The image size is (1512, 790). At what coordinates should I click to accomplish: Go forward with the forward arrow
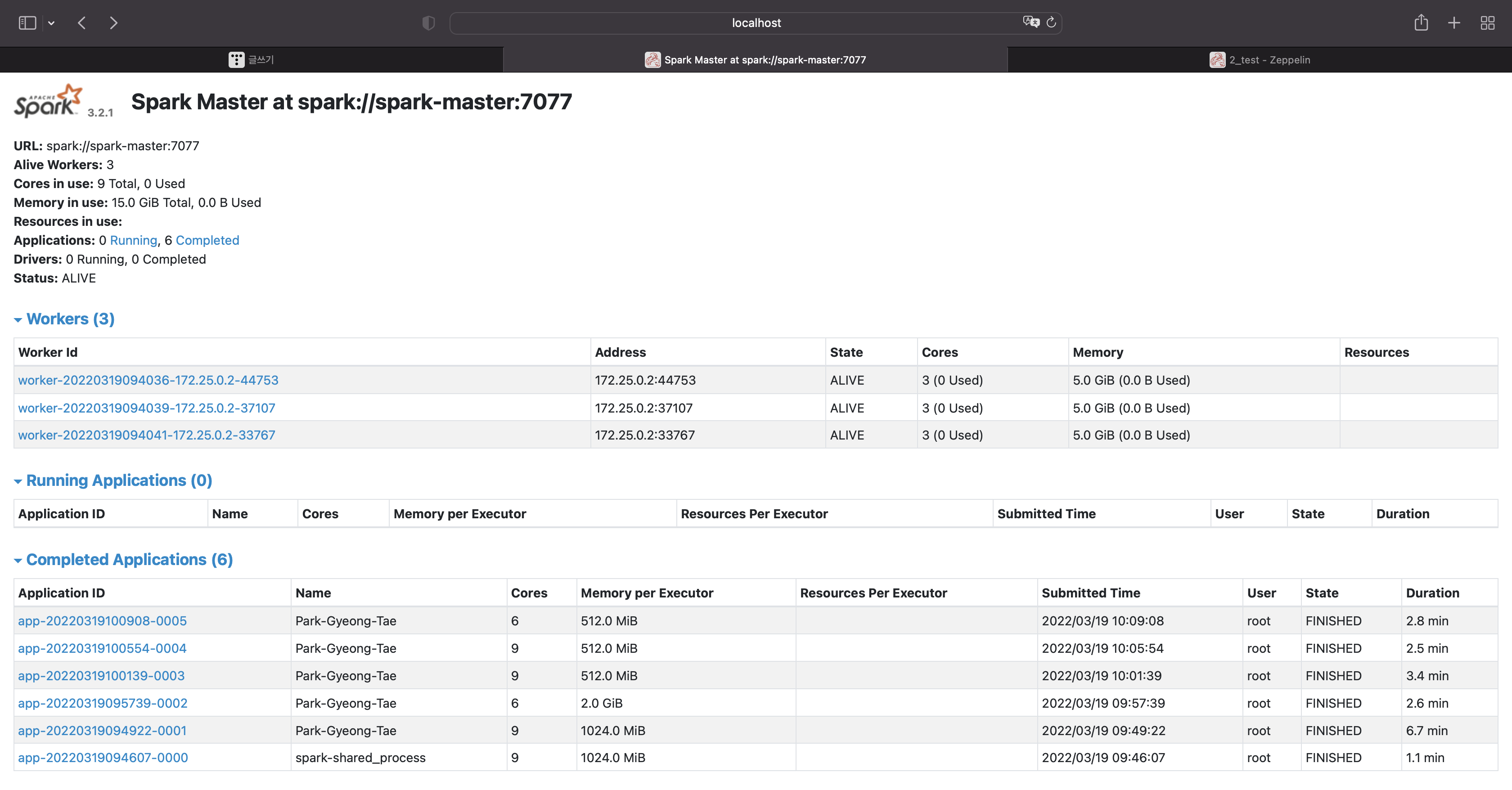pos(114,23)
